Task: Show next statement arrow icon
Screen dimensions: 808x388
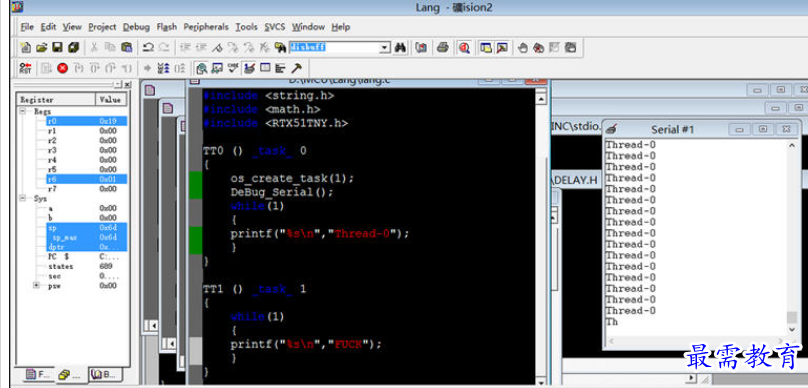Action: (x=147, y=68)
